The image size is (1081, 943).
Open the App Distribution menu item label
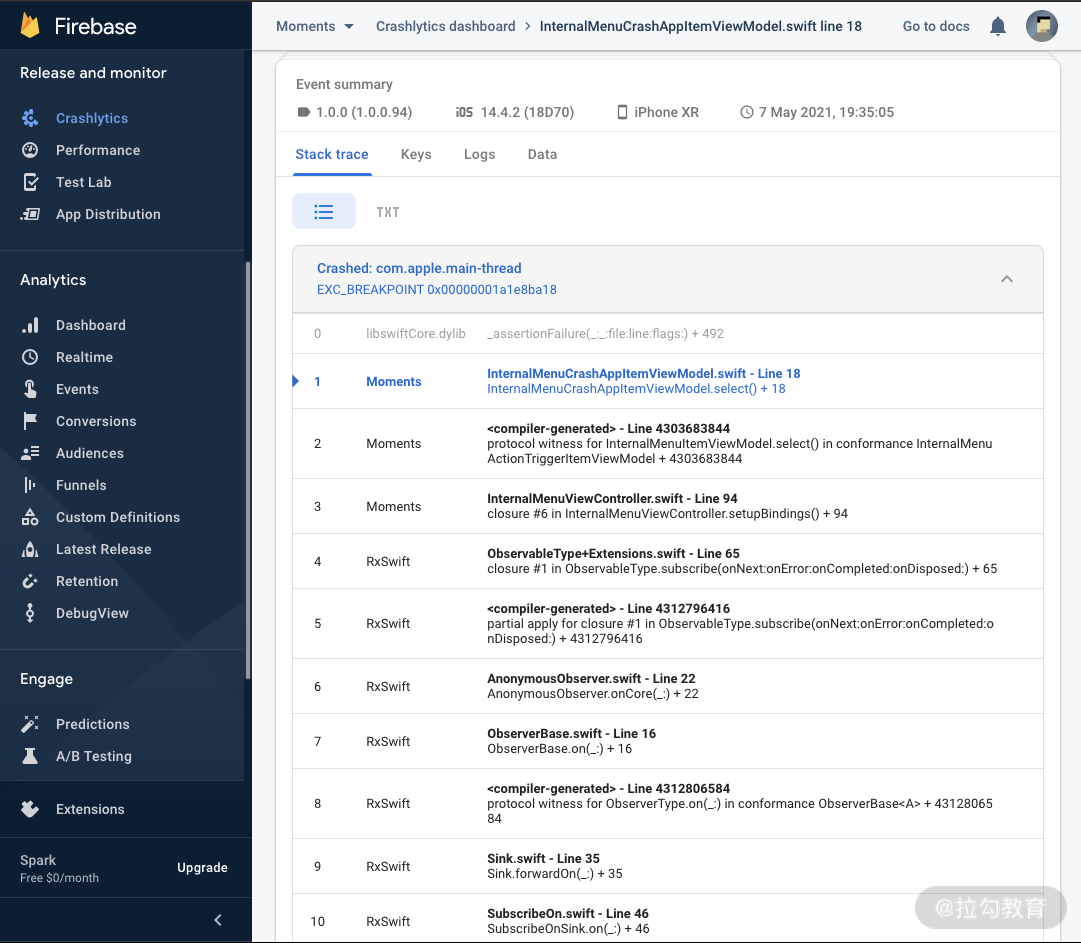click(108, 214)
